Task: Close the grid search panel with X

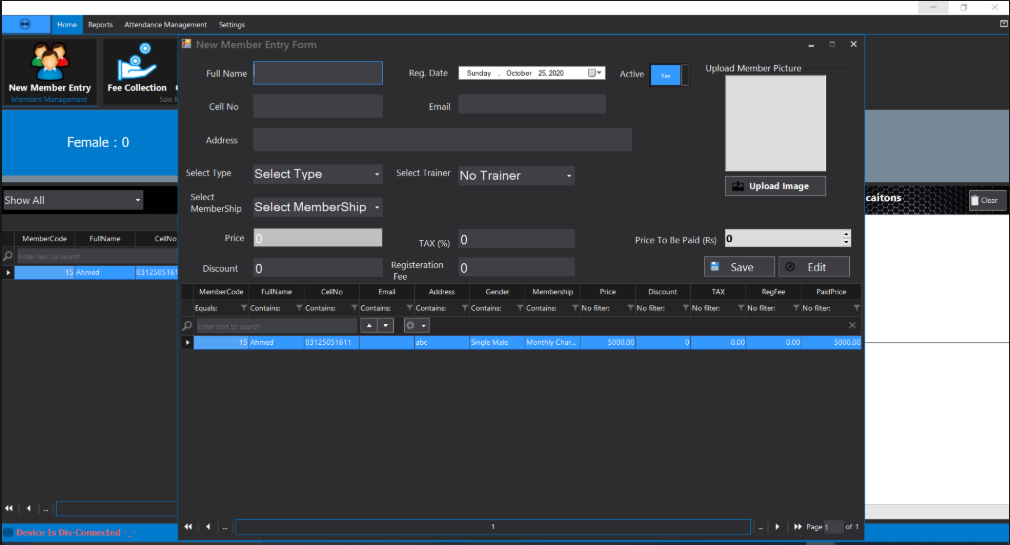Action: pyautogui.click(x=852, y=326)
